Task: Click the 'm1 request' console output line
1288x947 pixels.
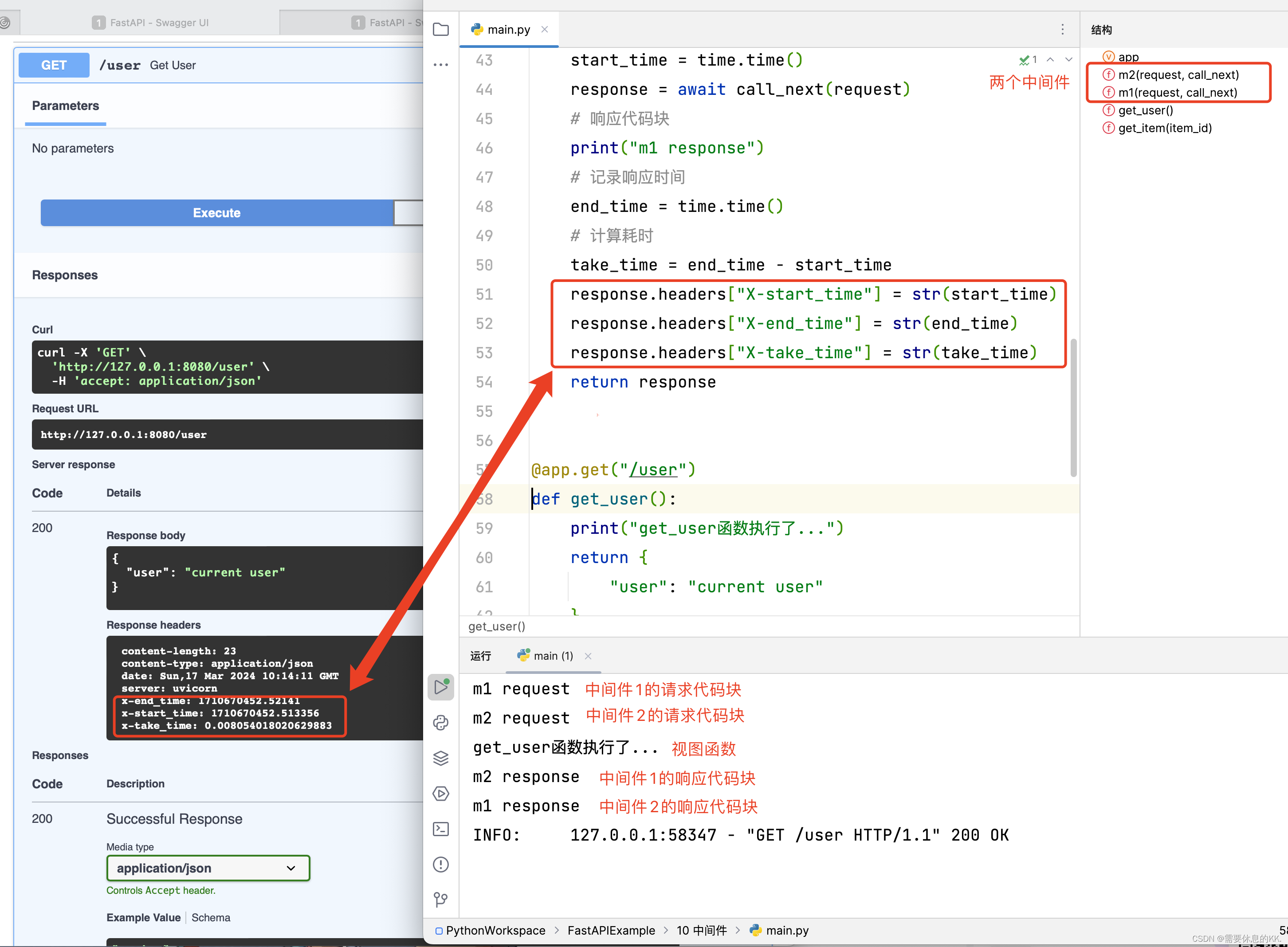Action: [x=521, y=689]
